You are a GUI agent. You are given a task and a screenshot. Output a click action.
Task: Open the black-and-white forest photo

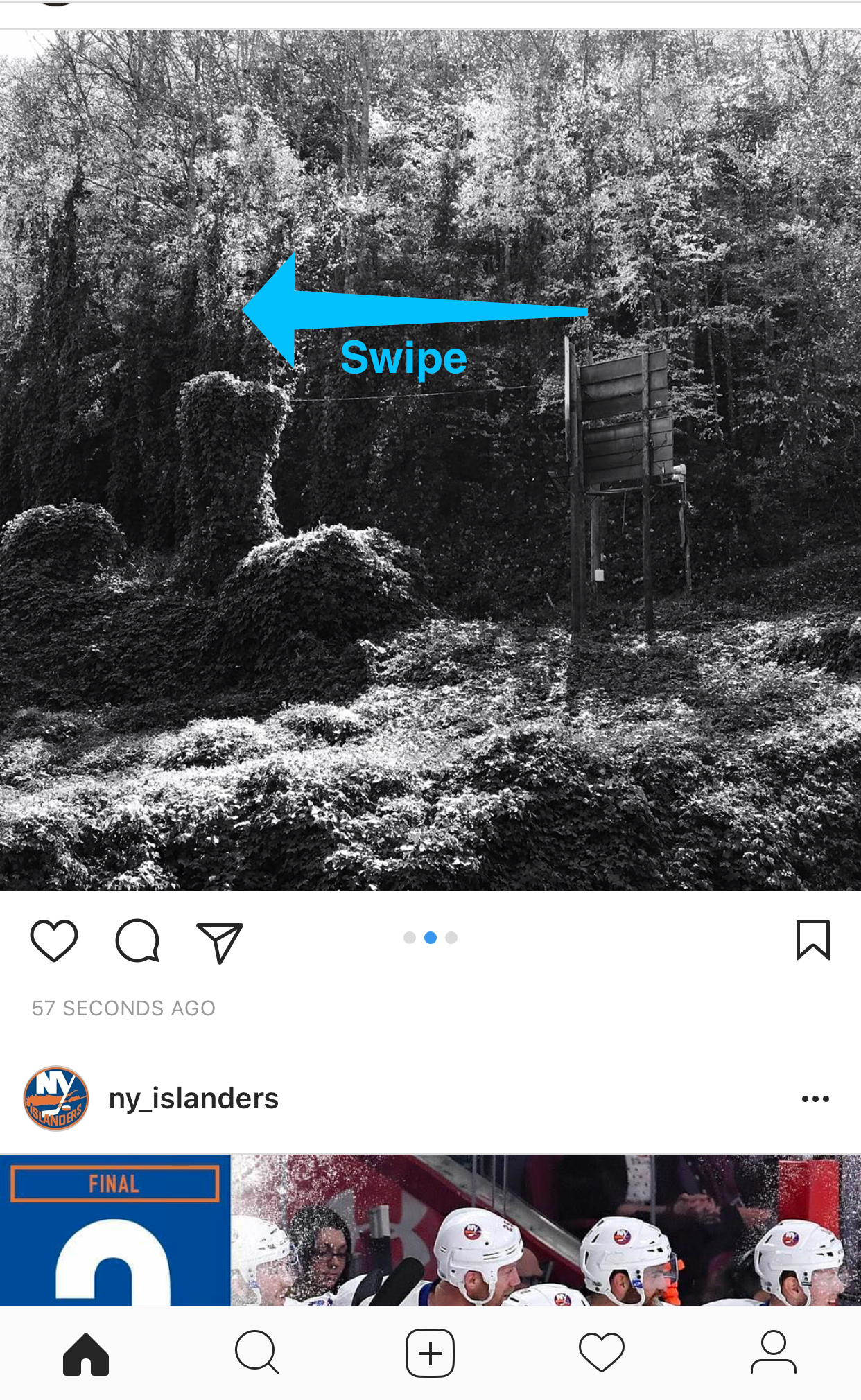point(430,460)
